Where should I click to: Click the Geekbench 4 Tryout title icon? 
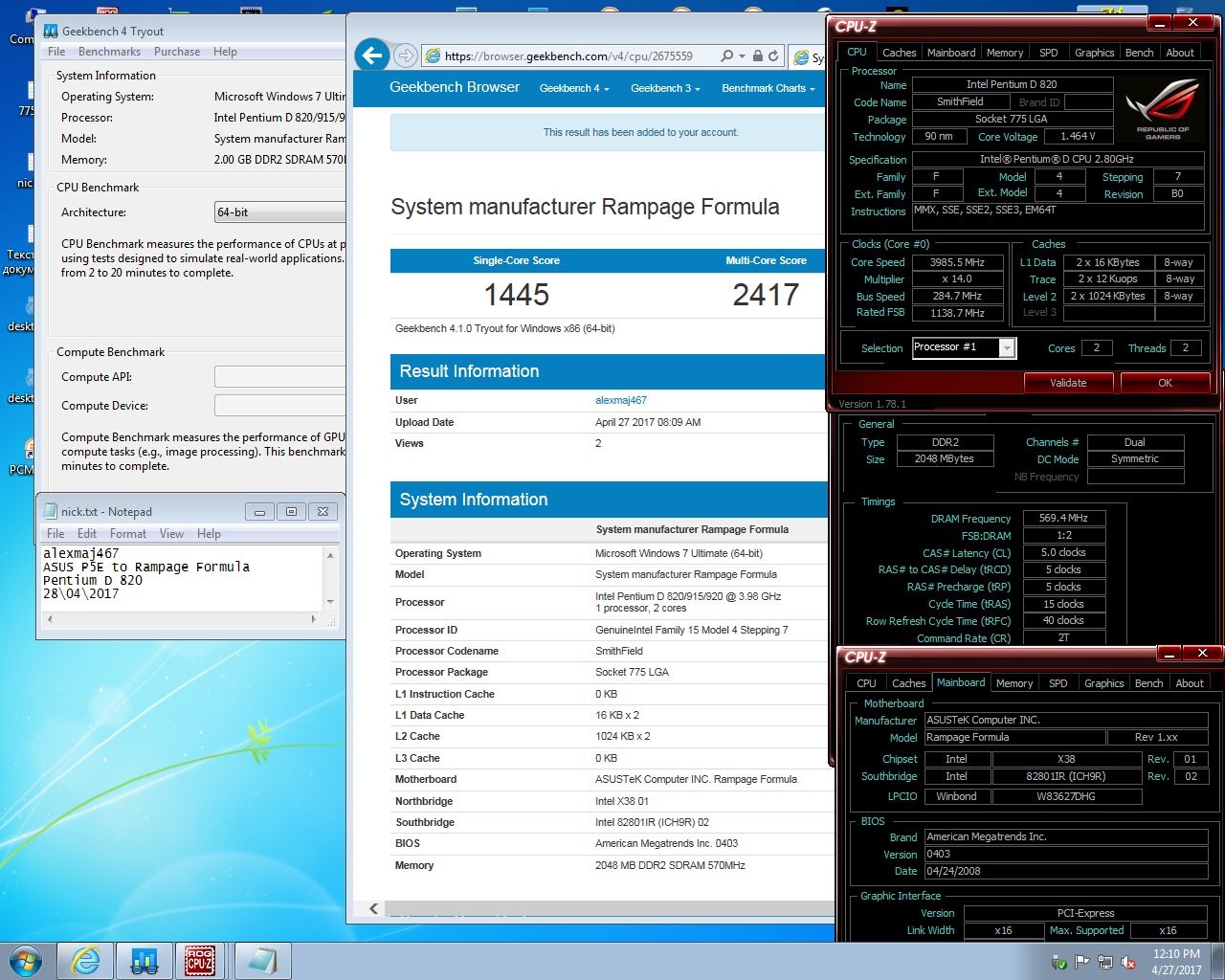[x=51, y=32]
